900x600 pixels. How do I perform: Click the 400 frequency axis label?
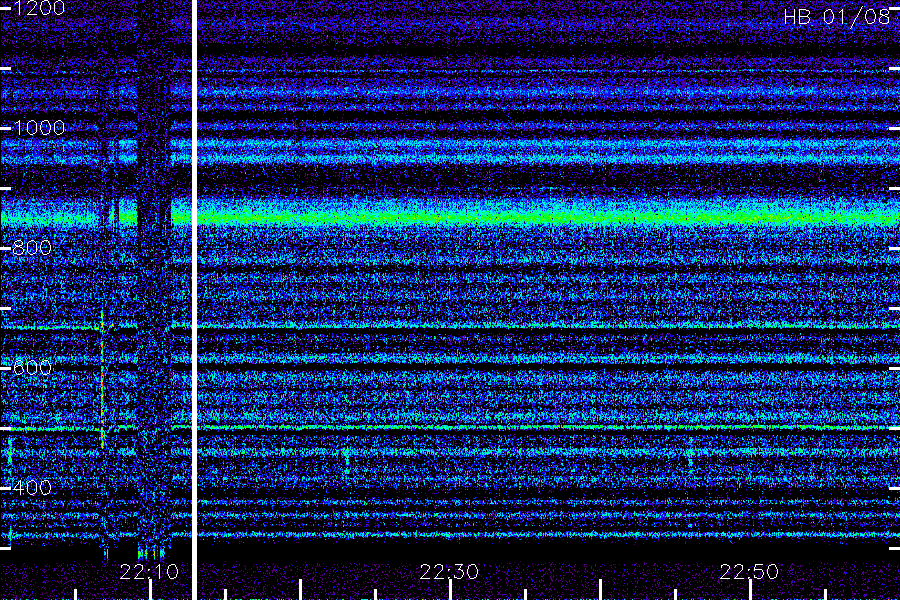tap(32, 487)
